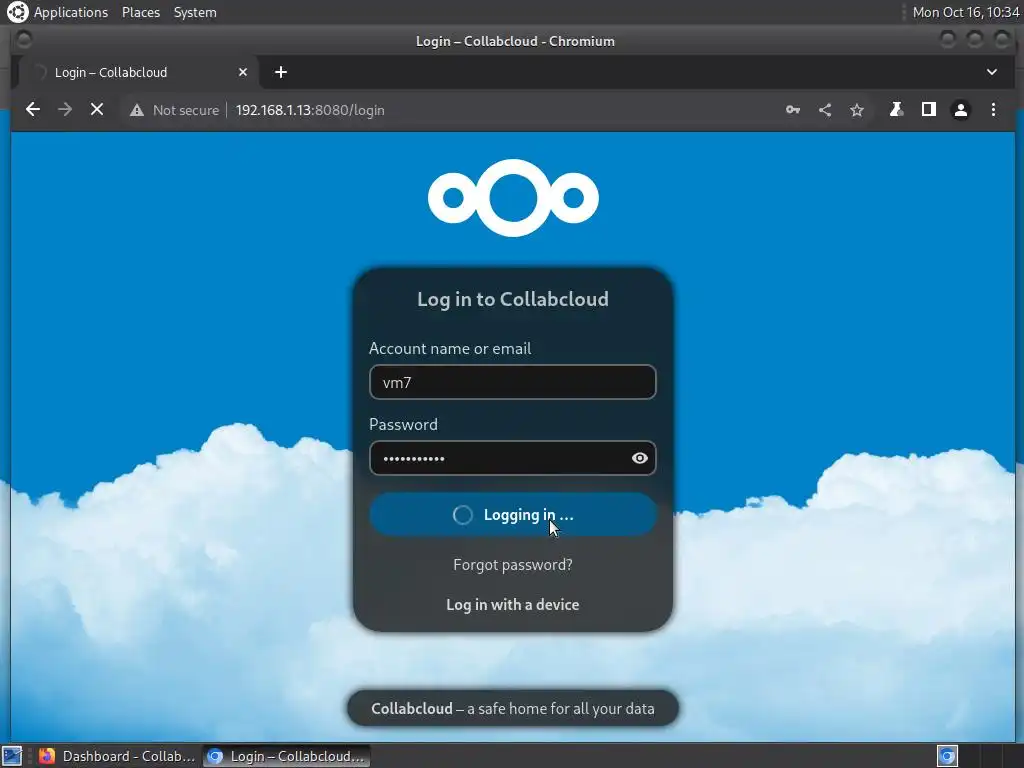Click the Collabcloud logo
Screen dimensions: 1024x768
coord(513,197)
